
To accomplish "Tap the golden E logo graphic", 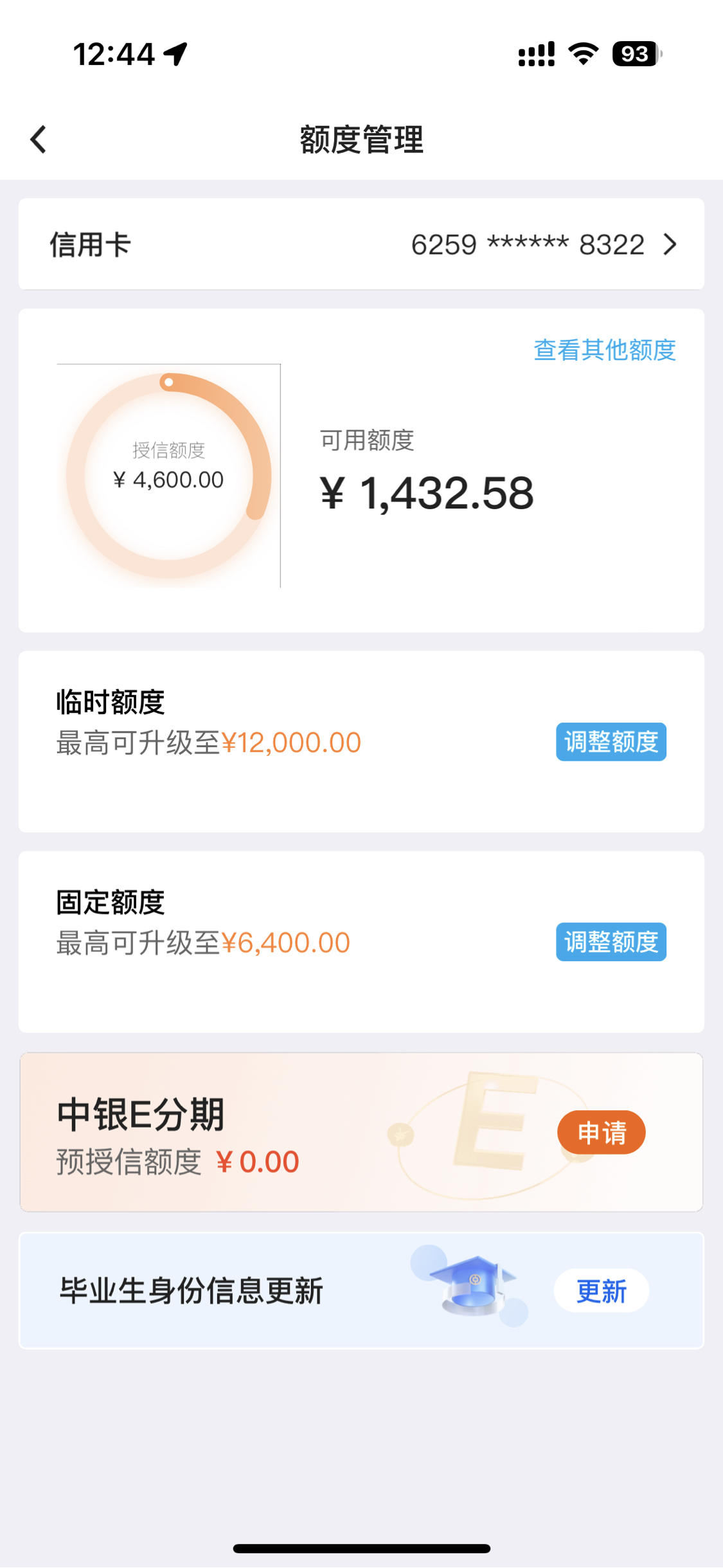I will 494,1119.
